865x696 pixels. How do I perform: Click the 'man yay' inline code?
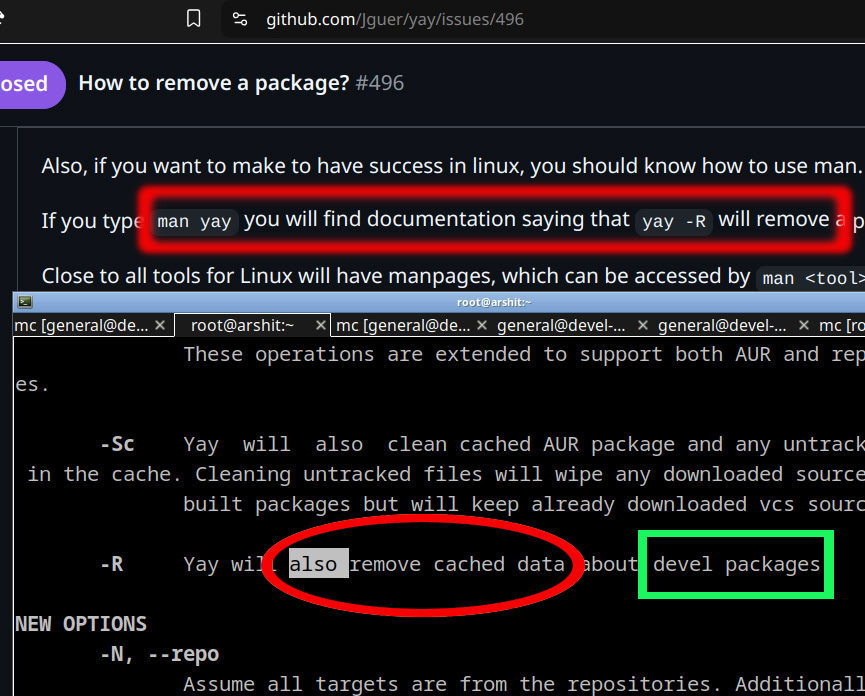[194, 222]
